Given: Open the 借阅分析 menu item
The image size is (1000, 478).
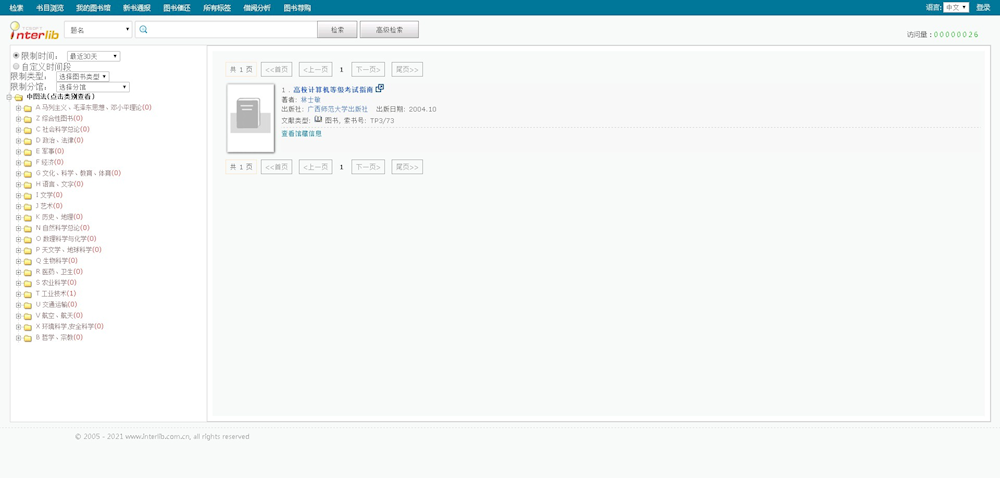Looking at the screenshot, I should click(x=257, y=8).
